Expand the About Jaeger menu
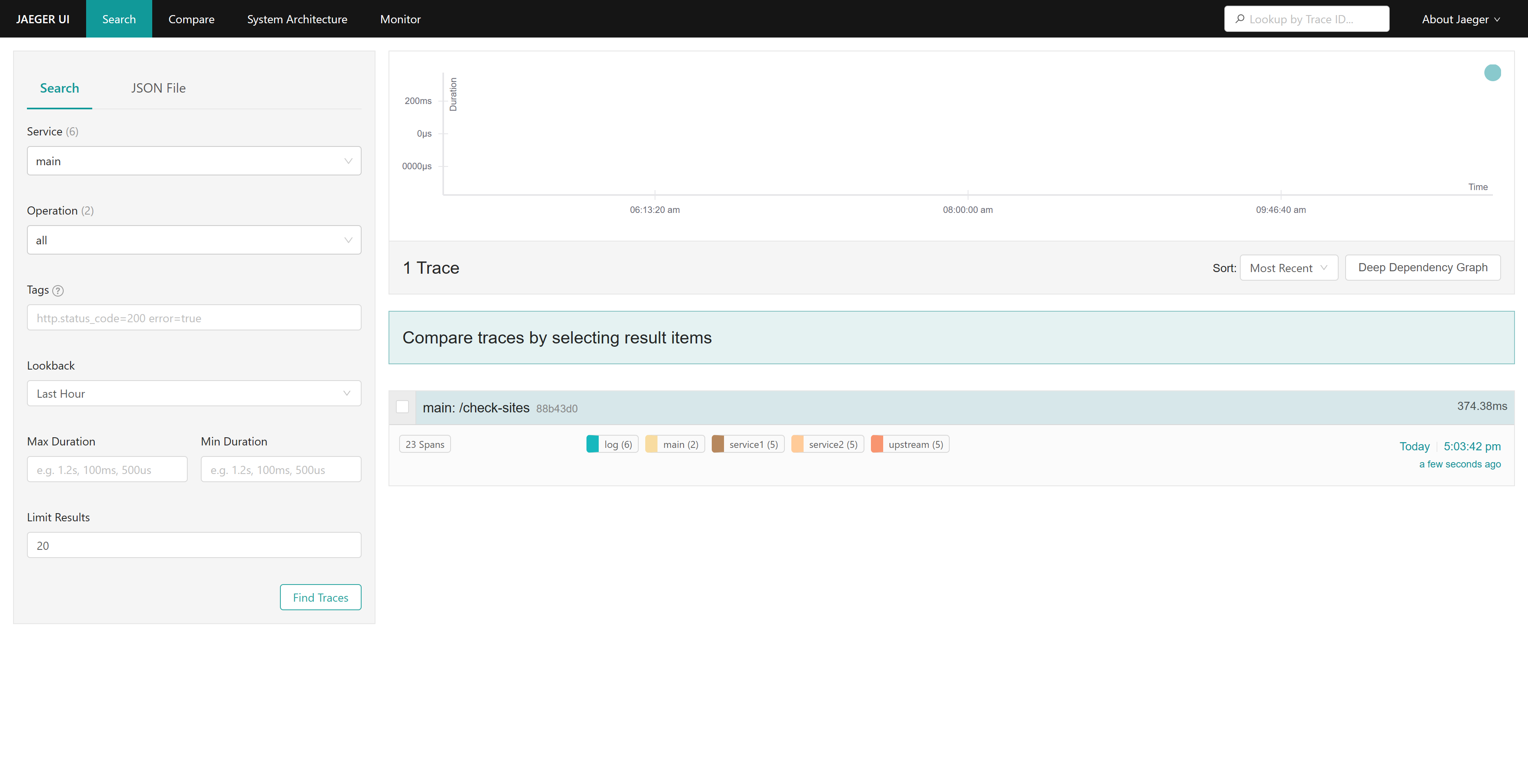1528x784 pixels. pyautogui.click(x=1461, y=19)
